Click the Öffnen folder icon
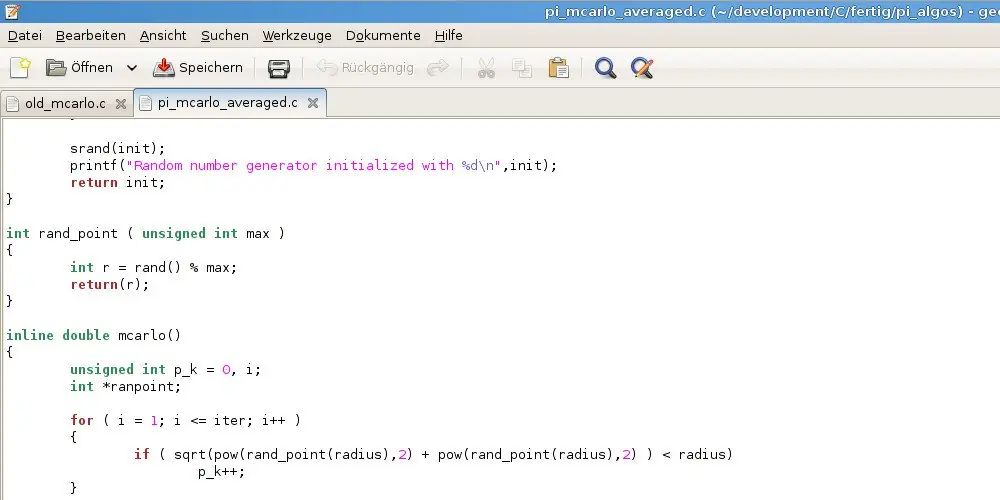 [x=56, y=68]
